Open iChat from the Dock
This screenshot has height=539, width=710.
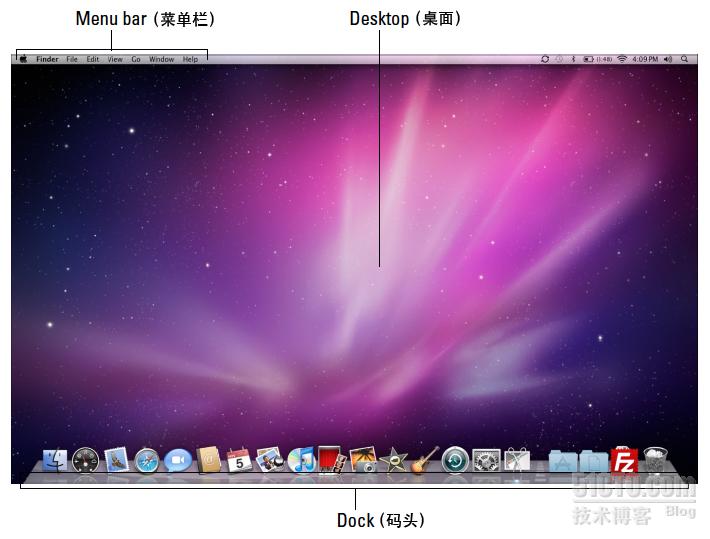(178, 461)
